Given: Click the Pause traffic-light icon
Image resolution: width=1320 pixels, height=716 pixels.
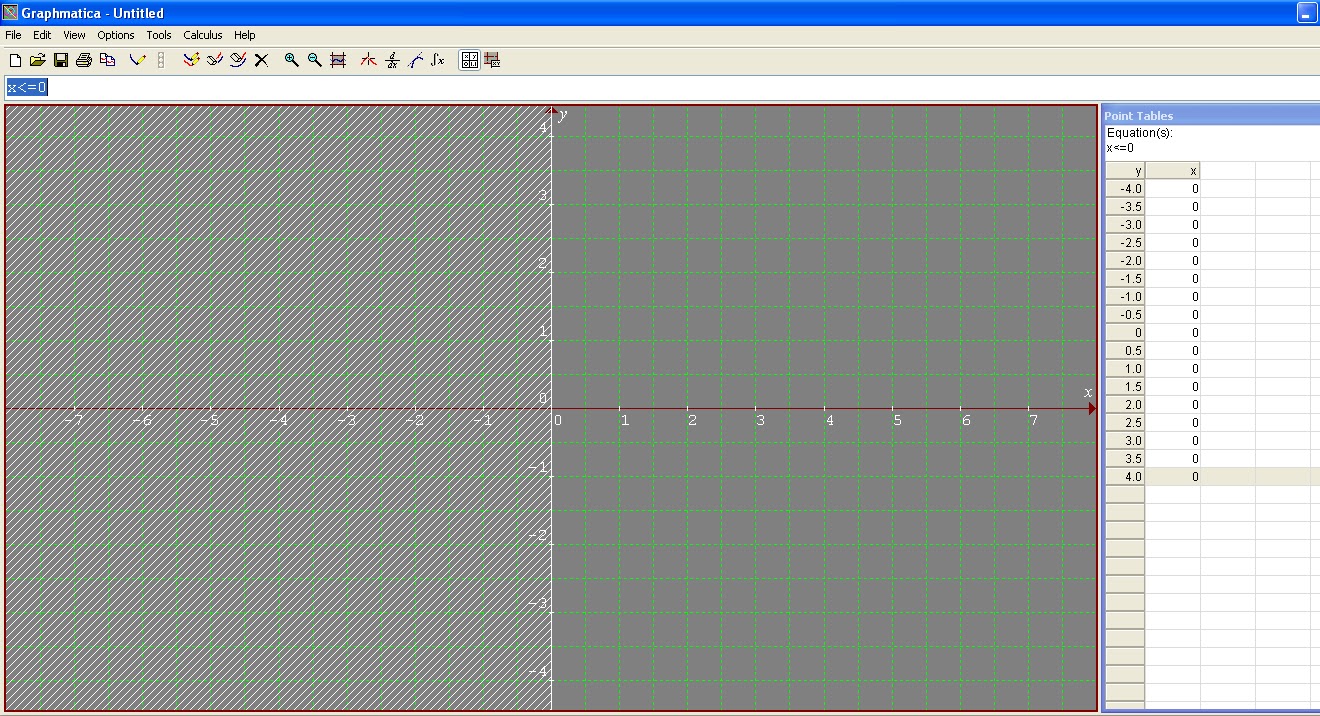Looking at the screenshot, I should click(x=161, y=60).
